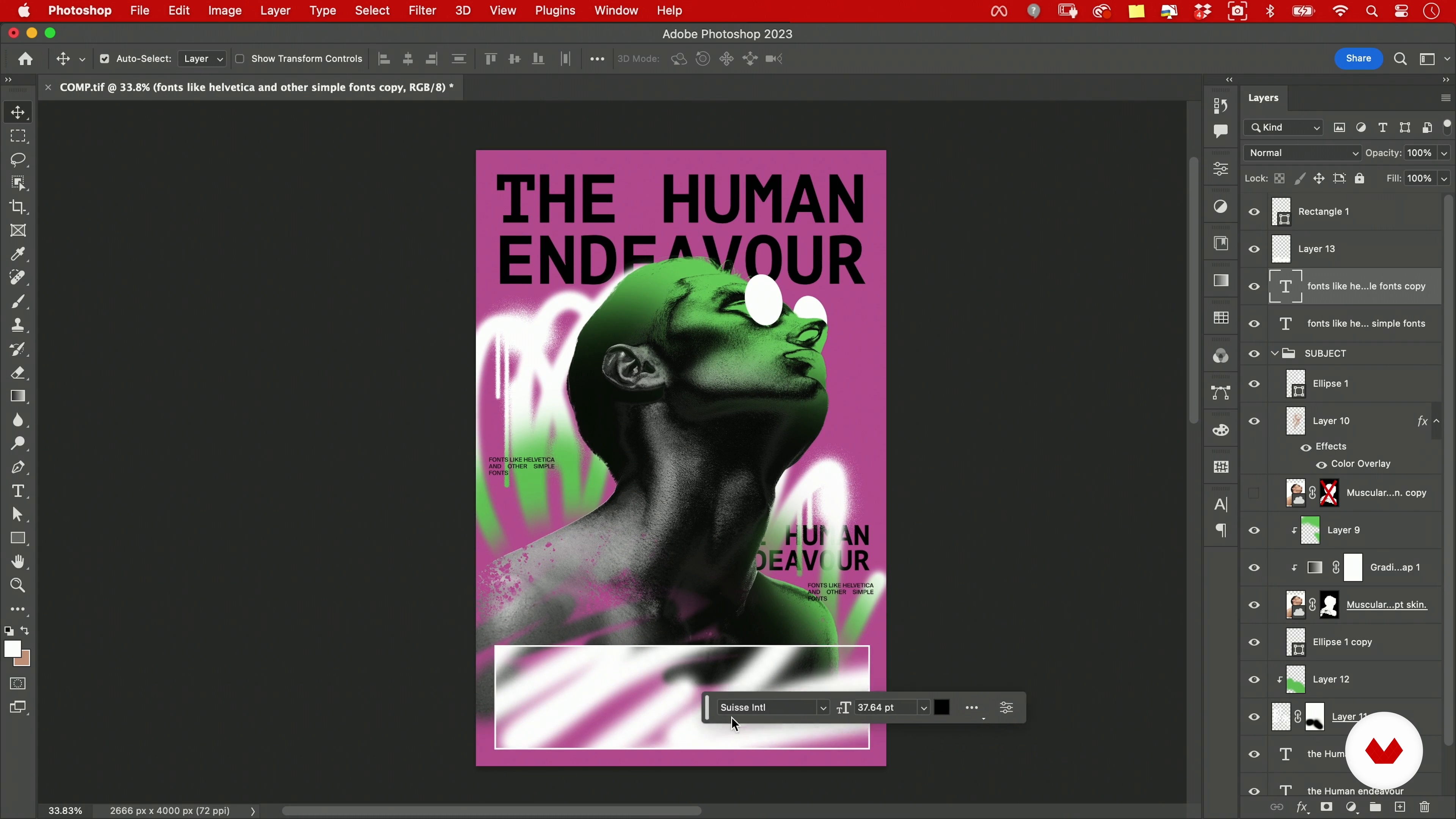Select the Crop tool
This screenshot has width=1456, height=819.
point(18,207)
